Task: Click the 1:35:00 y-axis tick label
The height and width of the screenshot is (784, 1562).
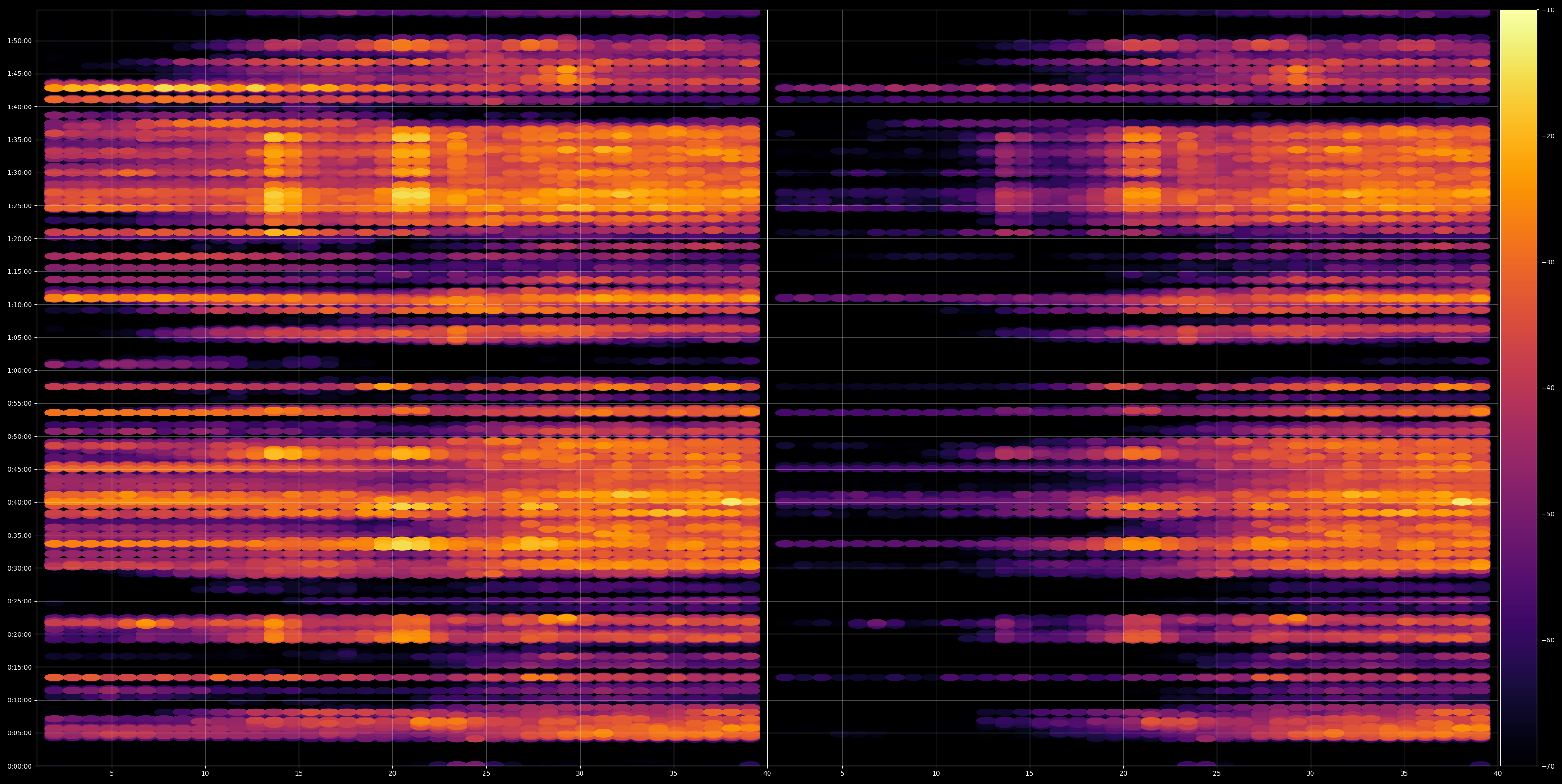Action: (x=19, y=139)
